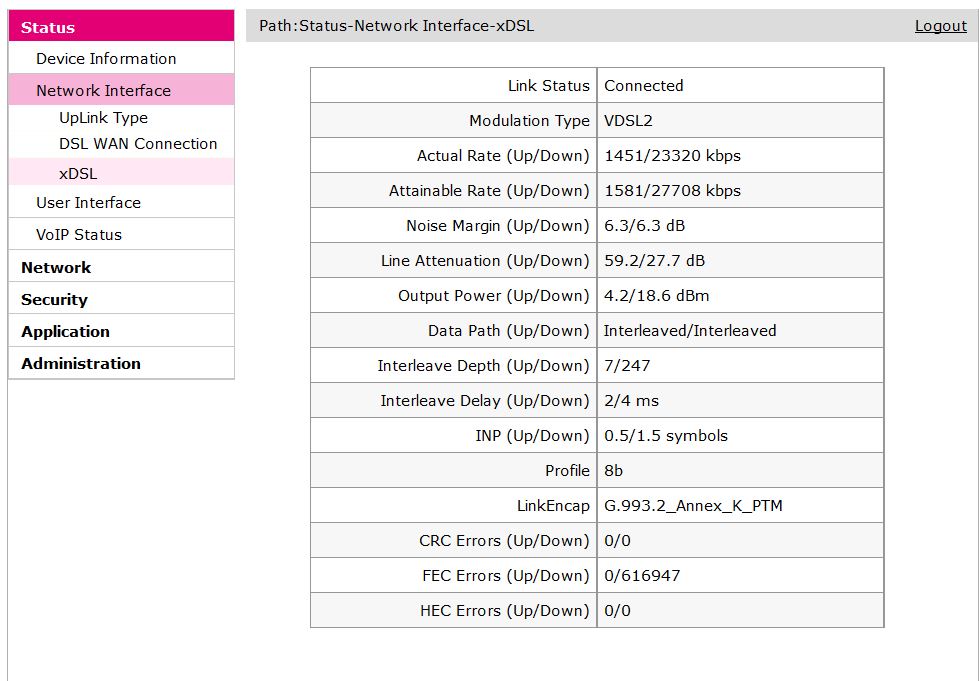Click the LinkEncap G.993.2_Annex_K_PTM value
This screenshot has width=979, height=681.
693,506
